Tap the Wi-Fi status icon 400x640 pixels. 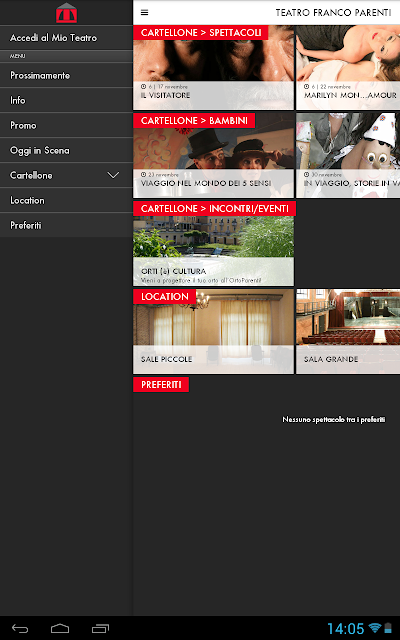coord(374,628)
